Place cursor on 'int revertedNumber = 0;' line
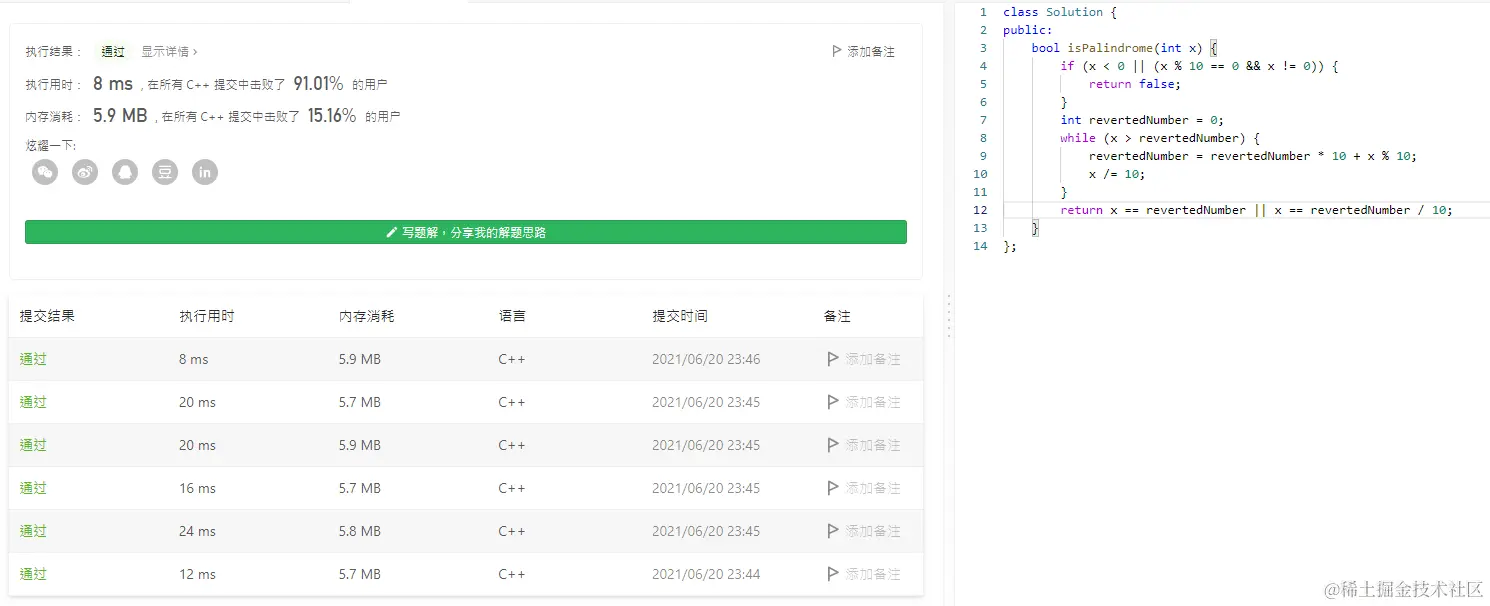The image size is (1490, 606). (x=1142, y=120)
